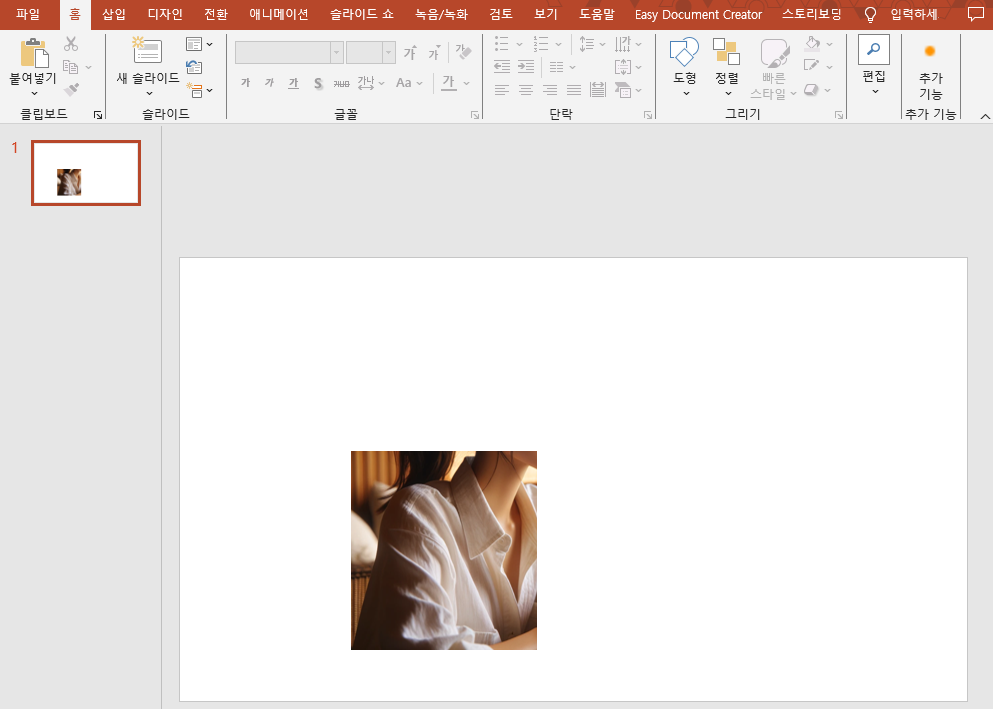993x709 pixels.
Task: Click the Cut scissors icon
Action: pyautogui.click(x=71, y=44)
